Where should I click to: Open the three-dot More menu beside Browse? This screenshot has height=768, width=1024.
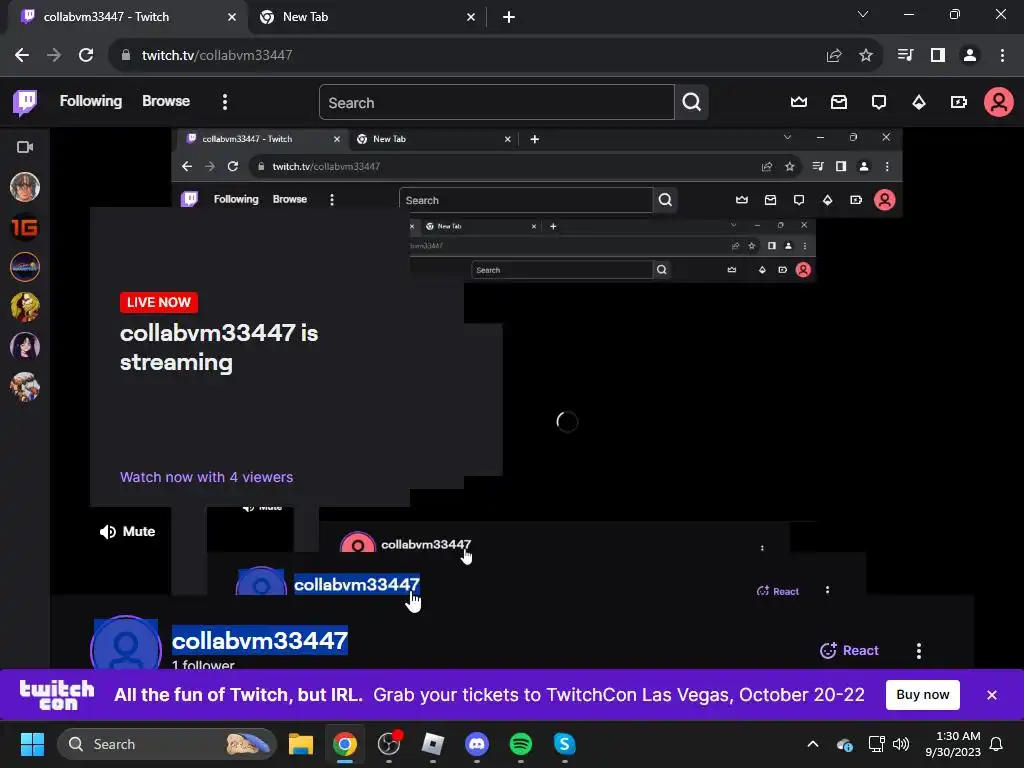pyautogui.click(x=225, y=102)
